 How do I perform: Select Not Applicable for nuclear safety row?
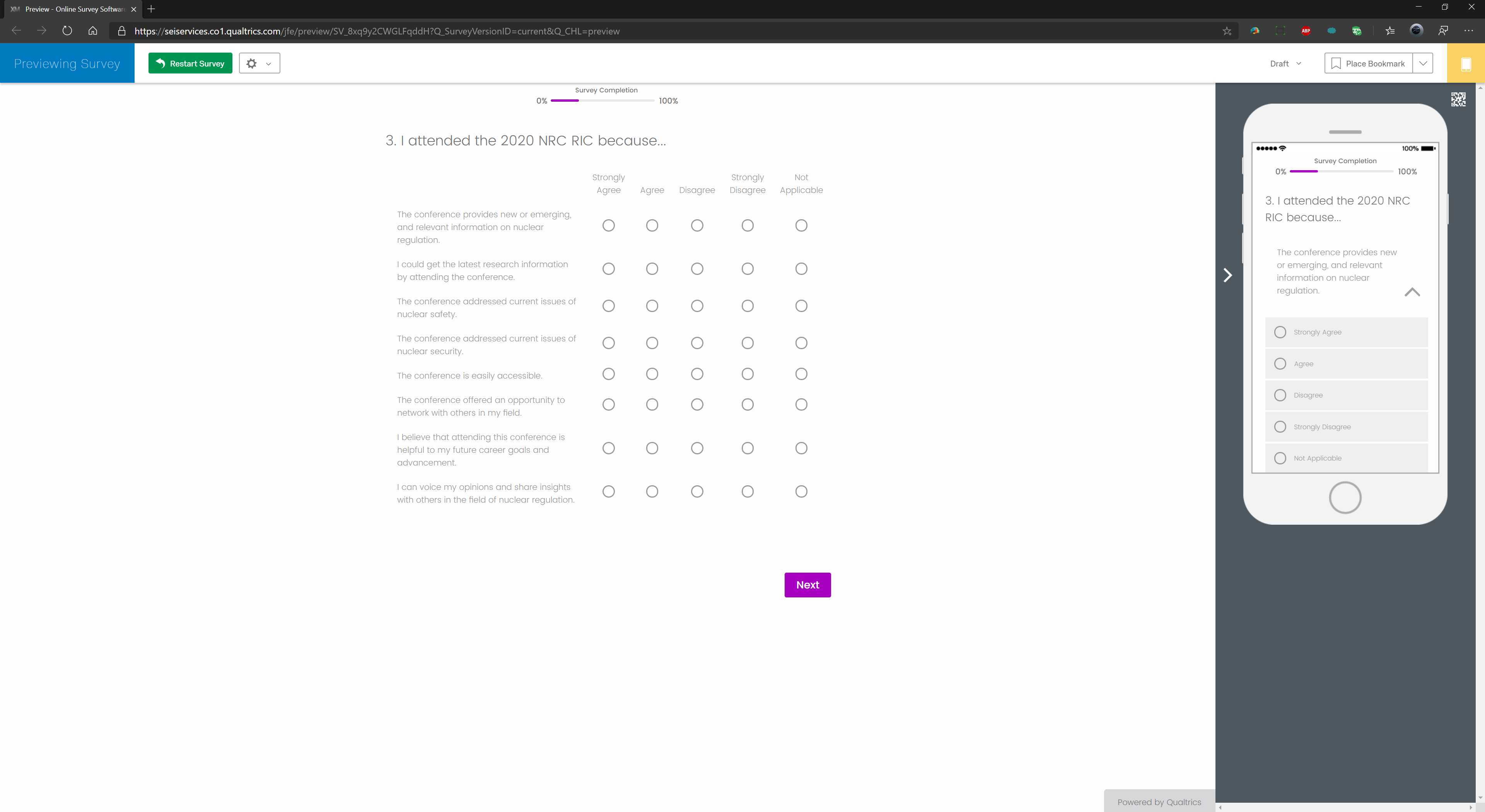click(x=801, y=306)
